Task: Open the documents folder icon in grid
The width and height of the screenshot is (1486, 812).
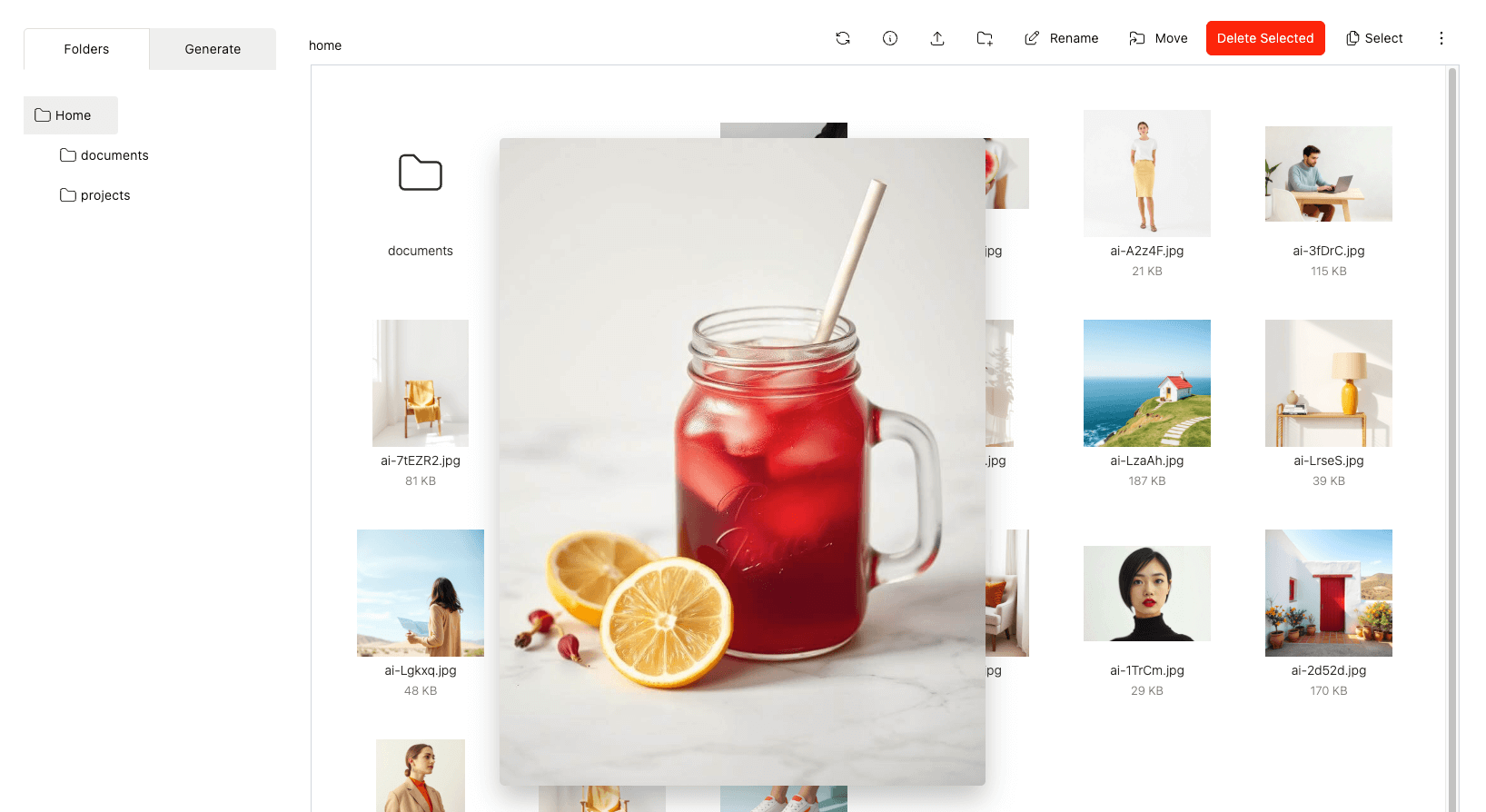Action: pyautogui.click(x=421, y=173)
